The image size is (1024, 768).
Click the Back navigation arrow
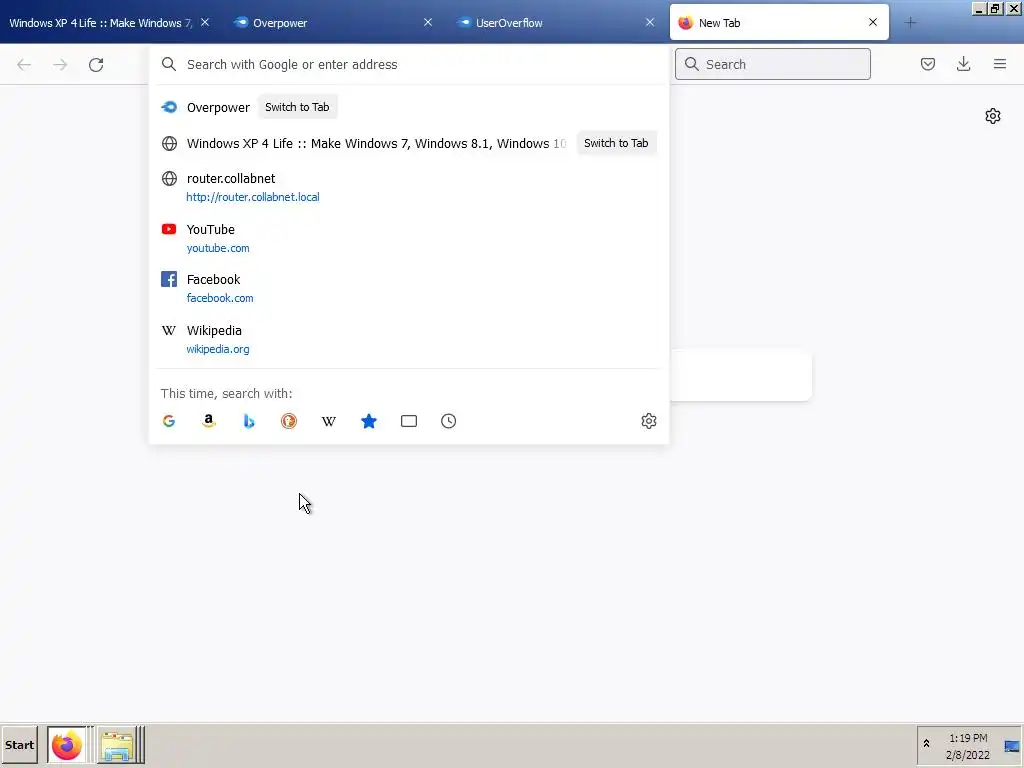[x=24, y=64]
